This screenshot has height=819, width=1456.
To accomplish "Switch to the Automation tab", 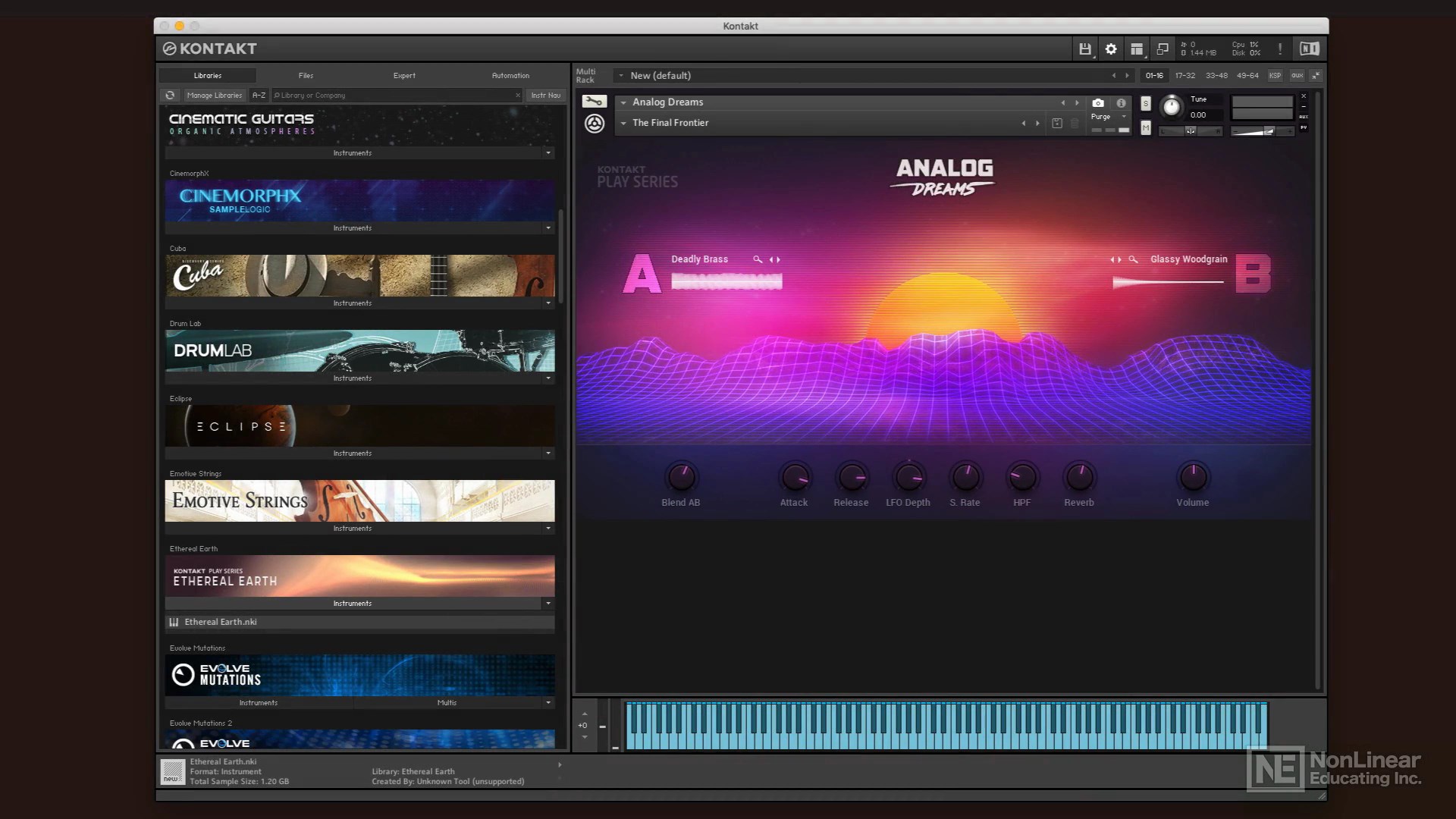I will click(x=510, y=76).
